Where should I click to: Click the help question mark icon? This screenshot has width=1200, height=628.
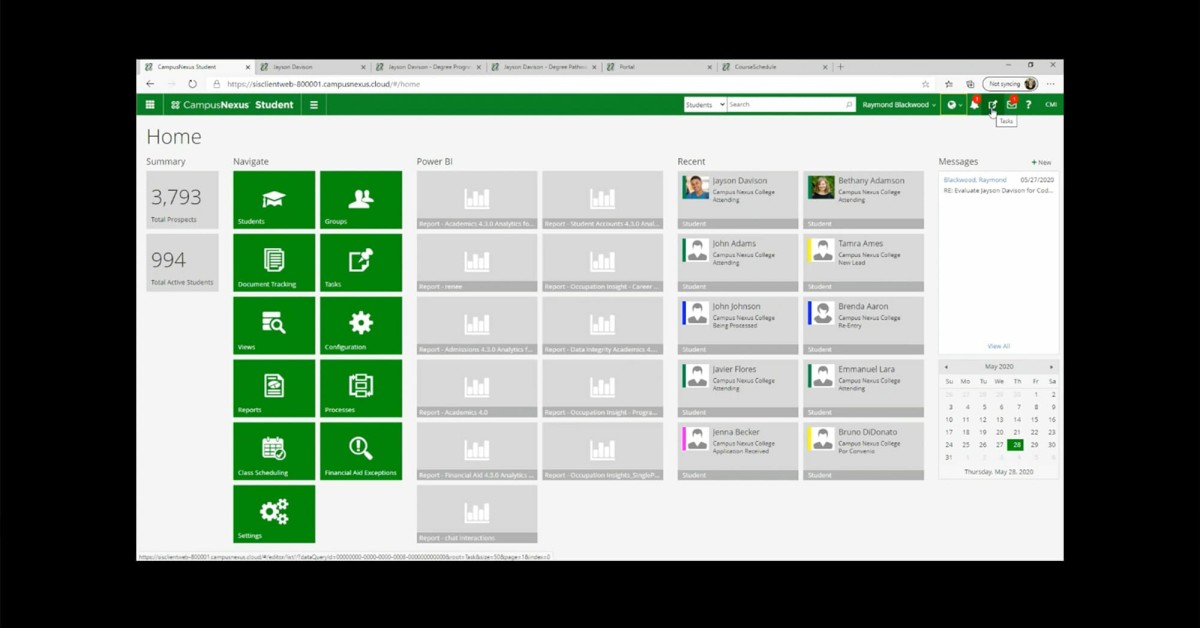click(1028, 105)
